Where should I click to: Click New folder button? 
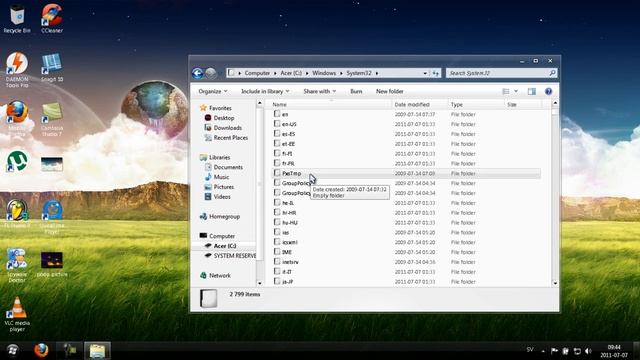pyautogui.click(x=389, y=91)
